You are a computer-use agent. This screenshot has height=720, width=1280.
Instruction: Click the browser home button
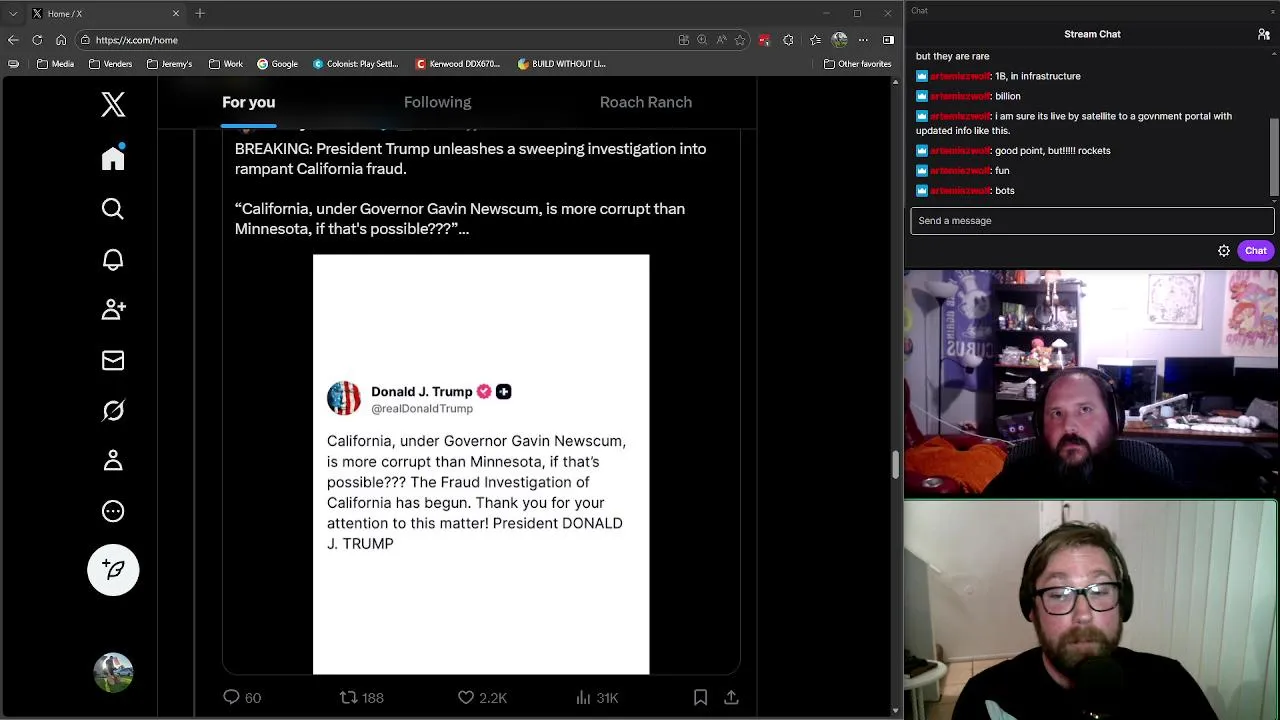click(x=61, y=40)
